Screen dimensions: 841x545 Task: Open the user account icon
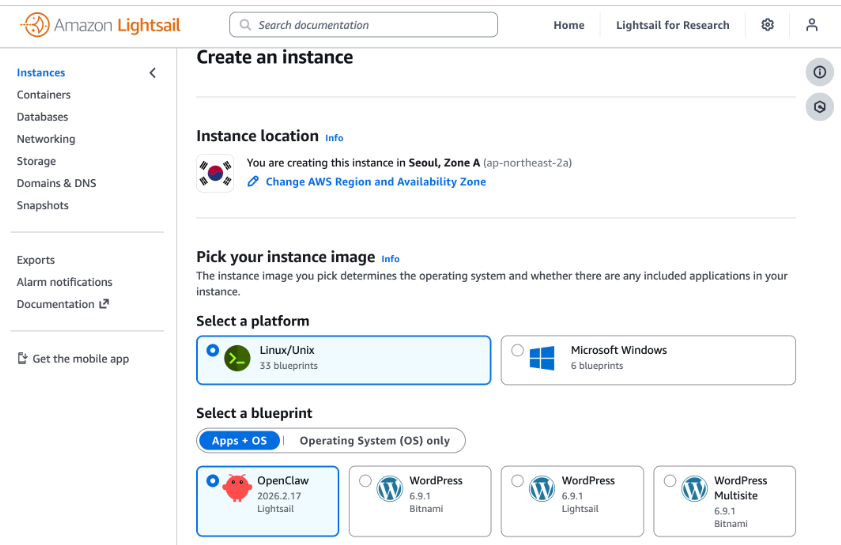(812, 25)
